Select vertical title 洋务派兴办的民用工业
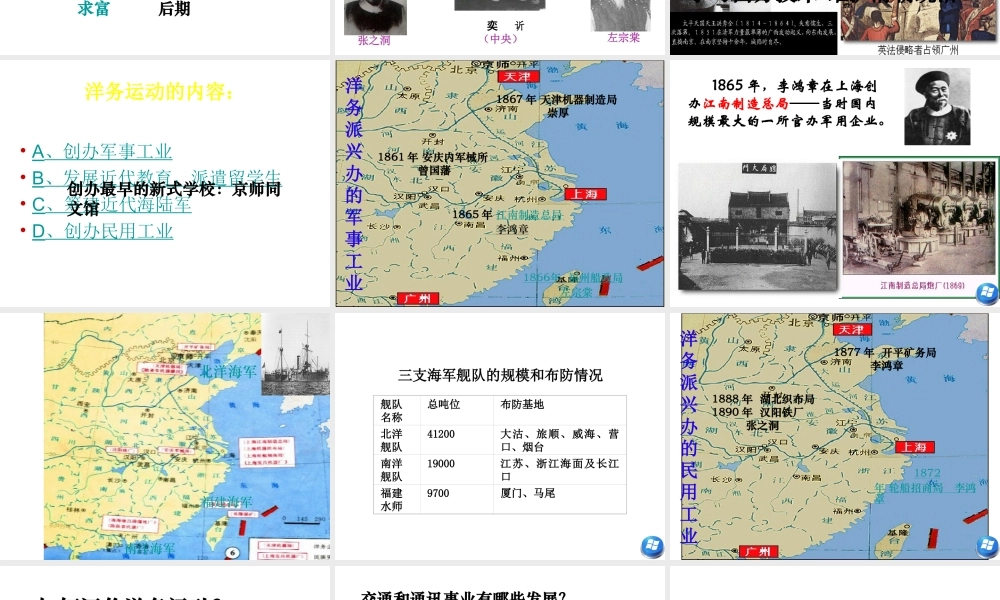 coord(689,437)
